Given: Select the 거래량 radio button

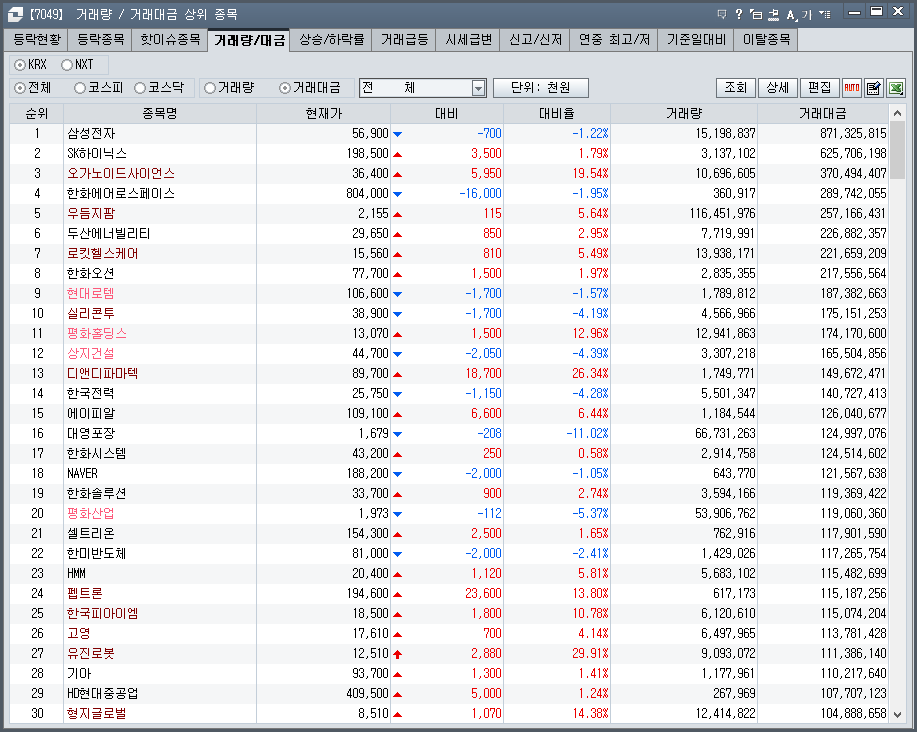Looking at the screenshot, I should 209,88.
